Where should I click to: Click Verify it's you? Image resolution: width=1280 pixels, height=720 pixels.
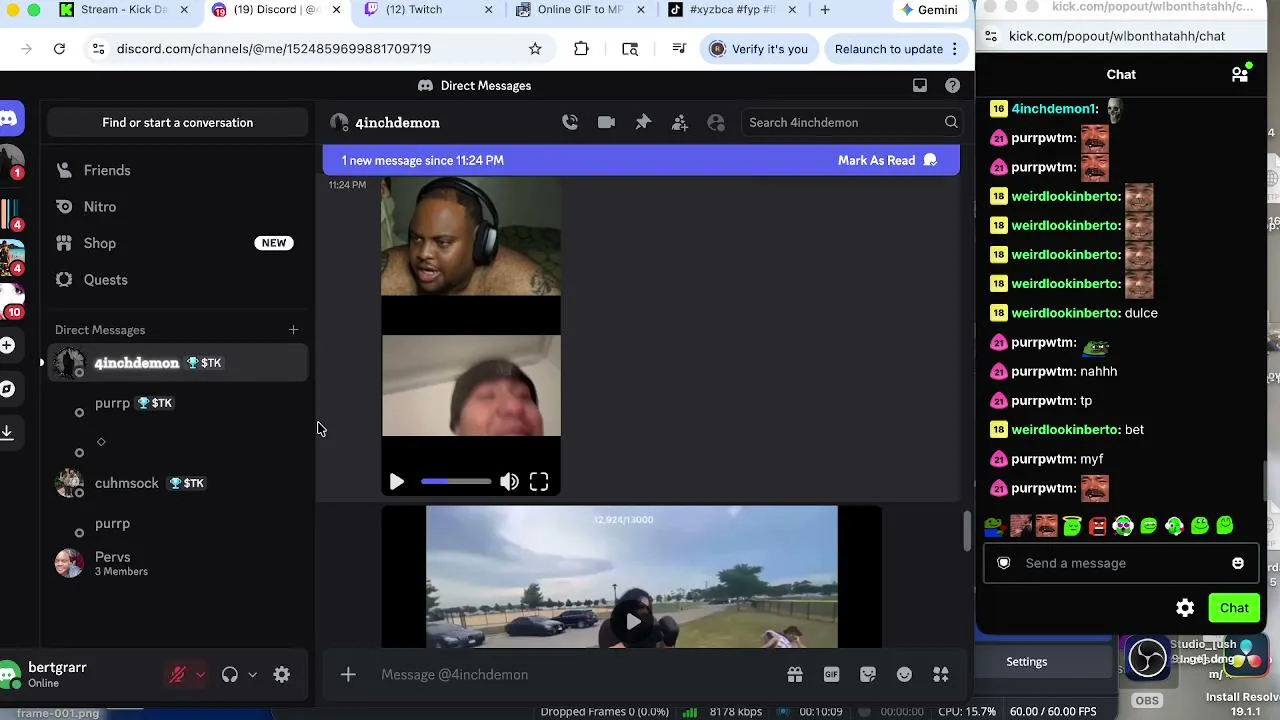coord(759,49)
